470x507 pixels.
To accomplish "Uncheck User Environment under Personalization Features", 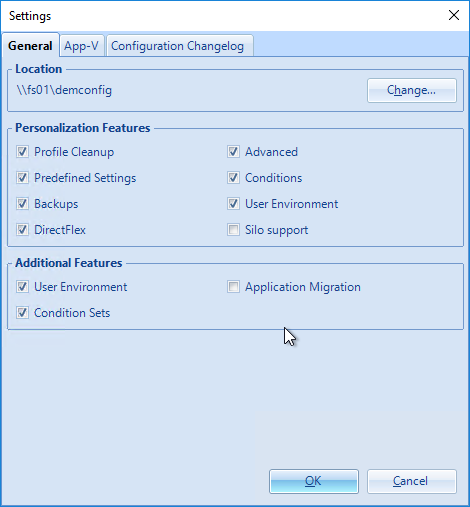I will coord(233,204).
